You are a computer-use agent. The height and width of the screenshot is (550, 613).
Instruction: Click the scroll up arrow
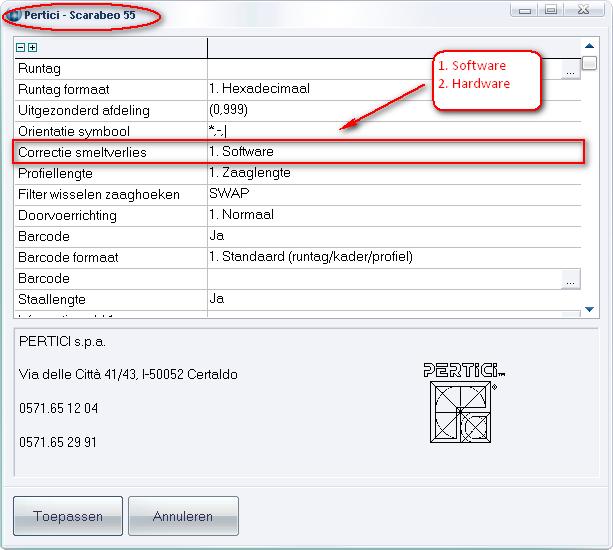click(x=590, y=46)
